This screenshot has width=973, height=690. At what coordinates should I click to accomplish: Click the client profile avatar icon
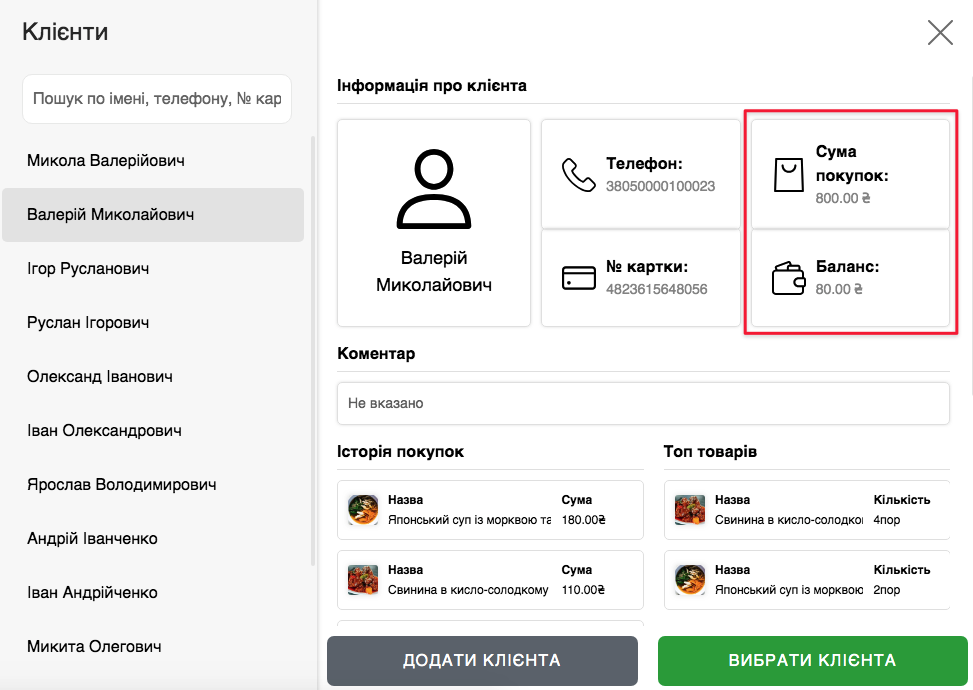[x=433, y=189]
